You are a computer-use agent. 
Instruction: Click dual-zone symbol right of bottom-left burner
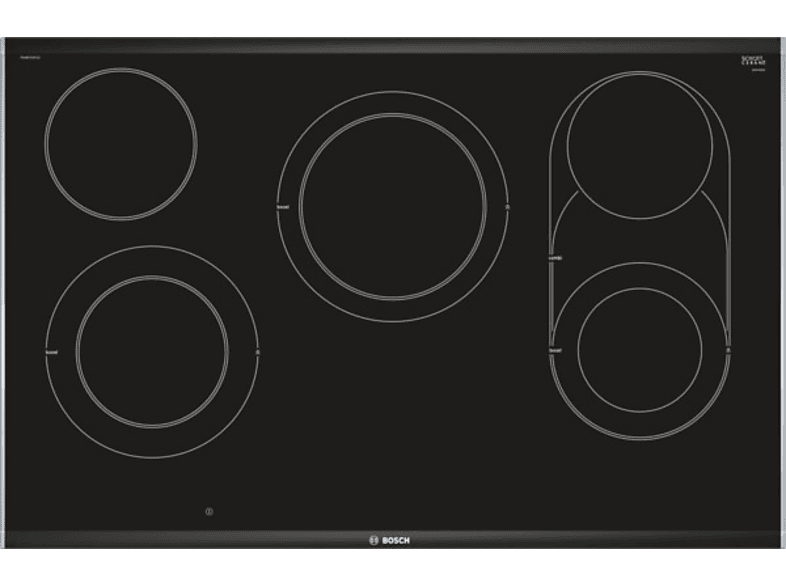258,353
